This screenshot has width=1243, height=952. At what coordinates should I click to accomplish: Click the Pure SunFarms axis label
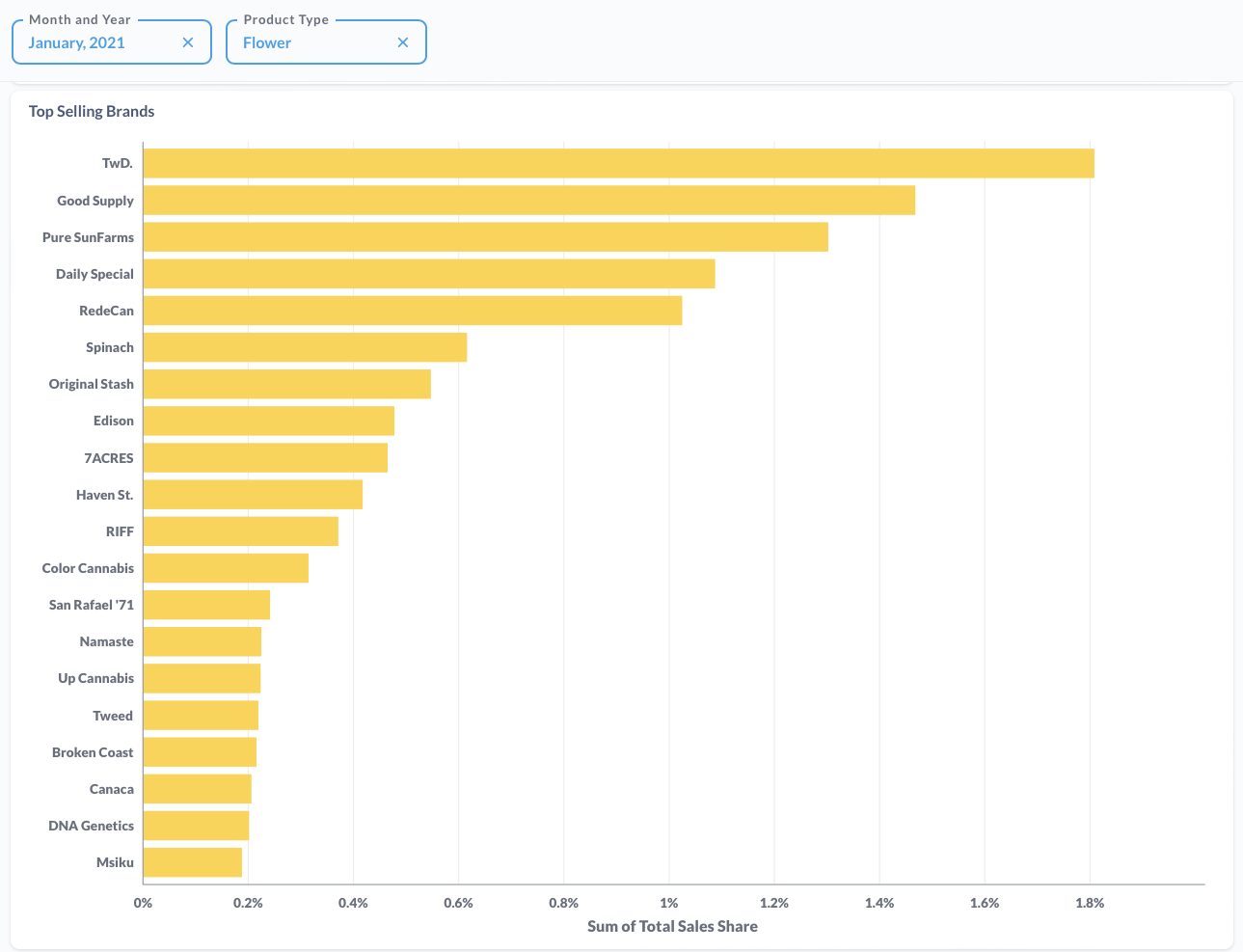tap(88, 237)
